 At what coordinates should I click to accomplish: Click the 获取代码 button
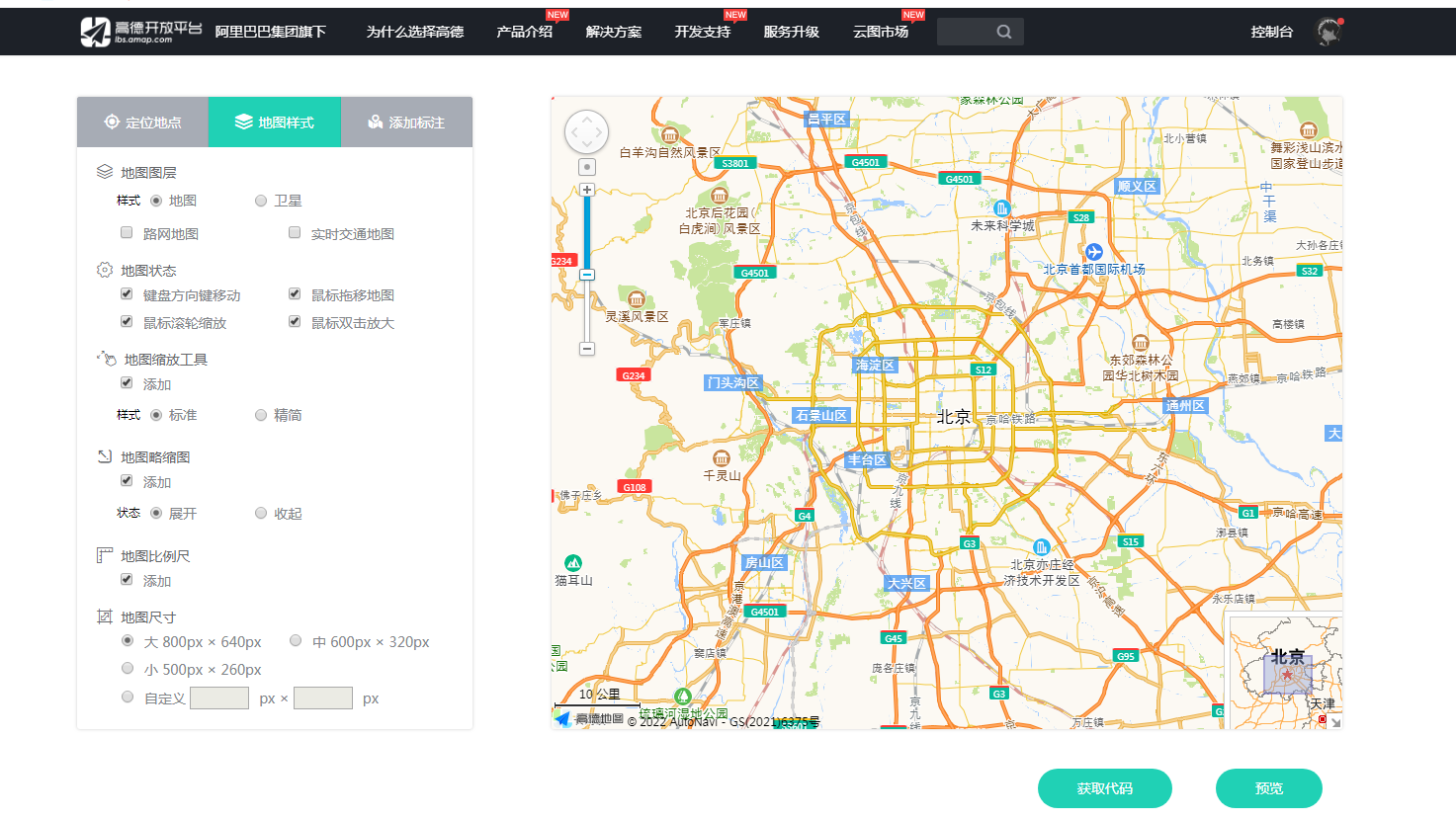pos(1105,788)
